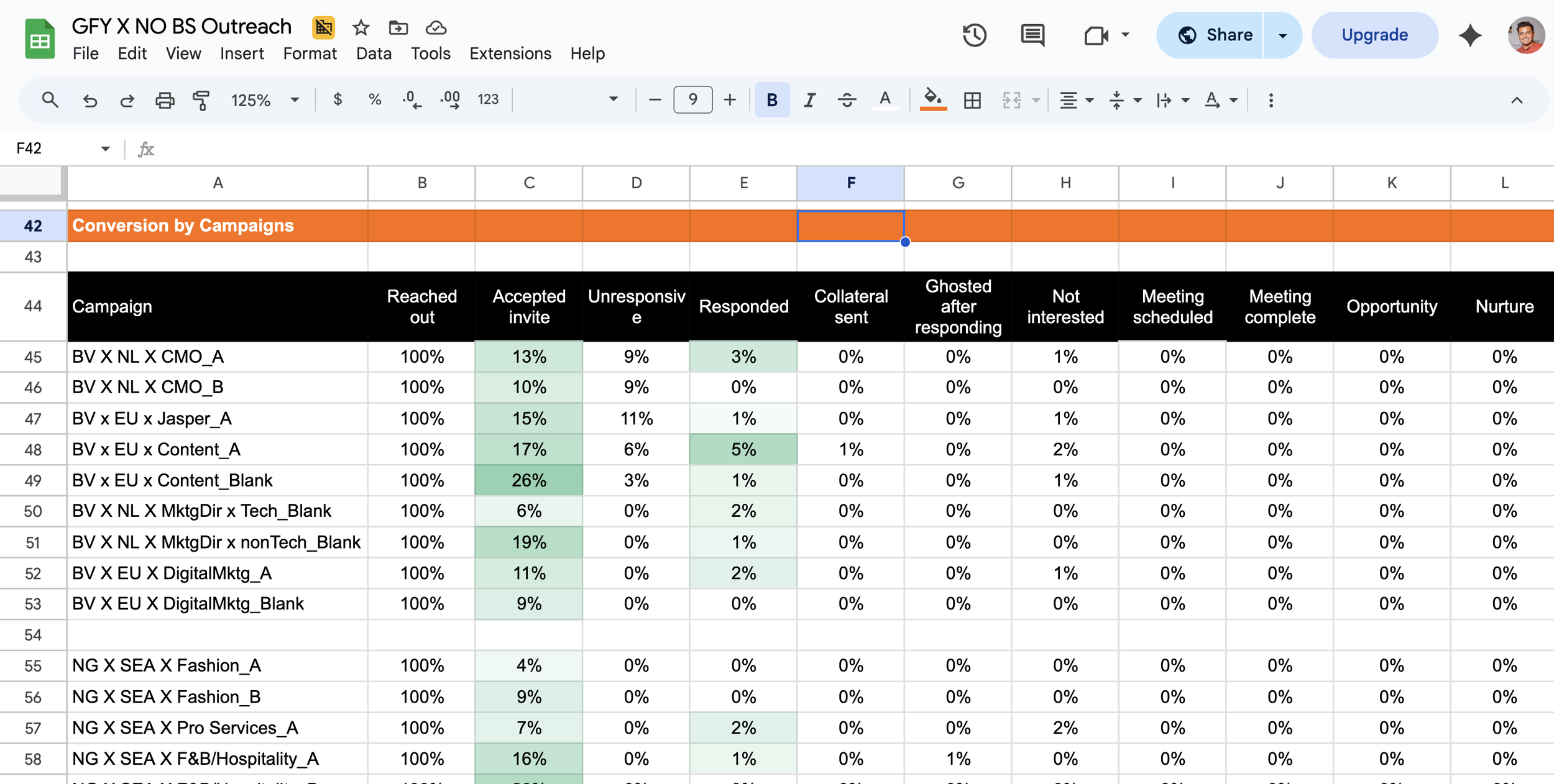Screen dimensions: 1554x784
Task: Click the paint format roller icon
Action: (x=201, y=100)
